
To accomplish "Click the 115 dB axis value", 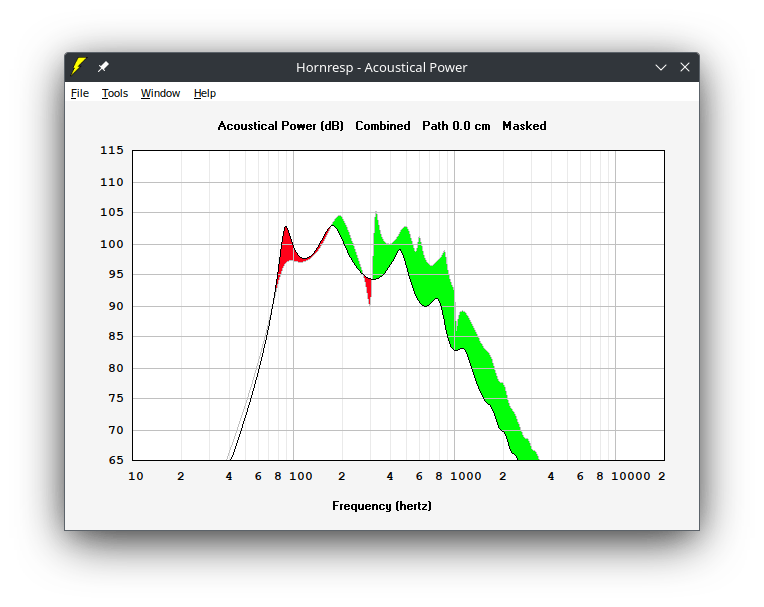I will pyautogui.click(x=112, y=150).
